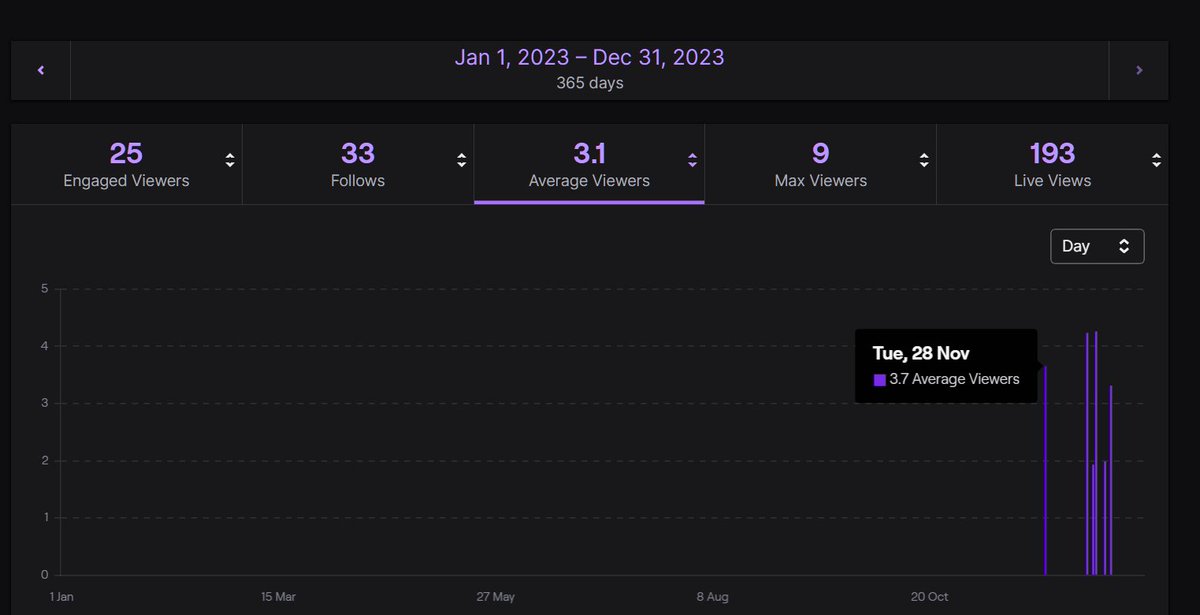Click the Jan 1 – Dec 31 date range header

(589, 57)
